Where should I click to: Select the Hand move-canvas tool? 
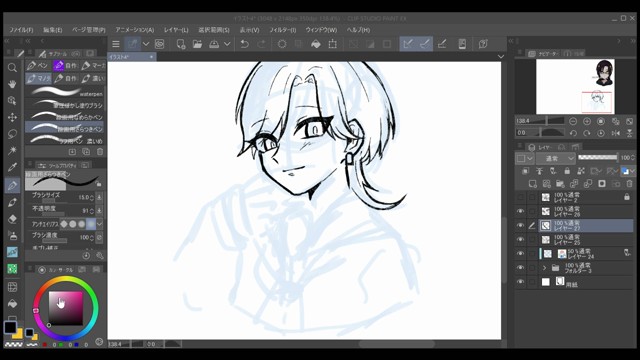coord(12,84)
